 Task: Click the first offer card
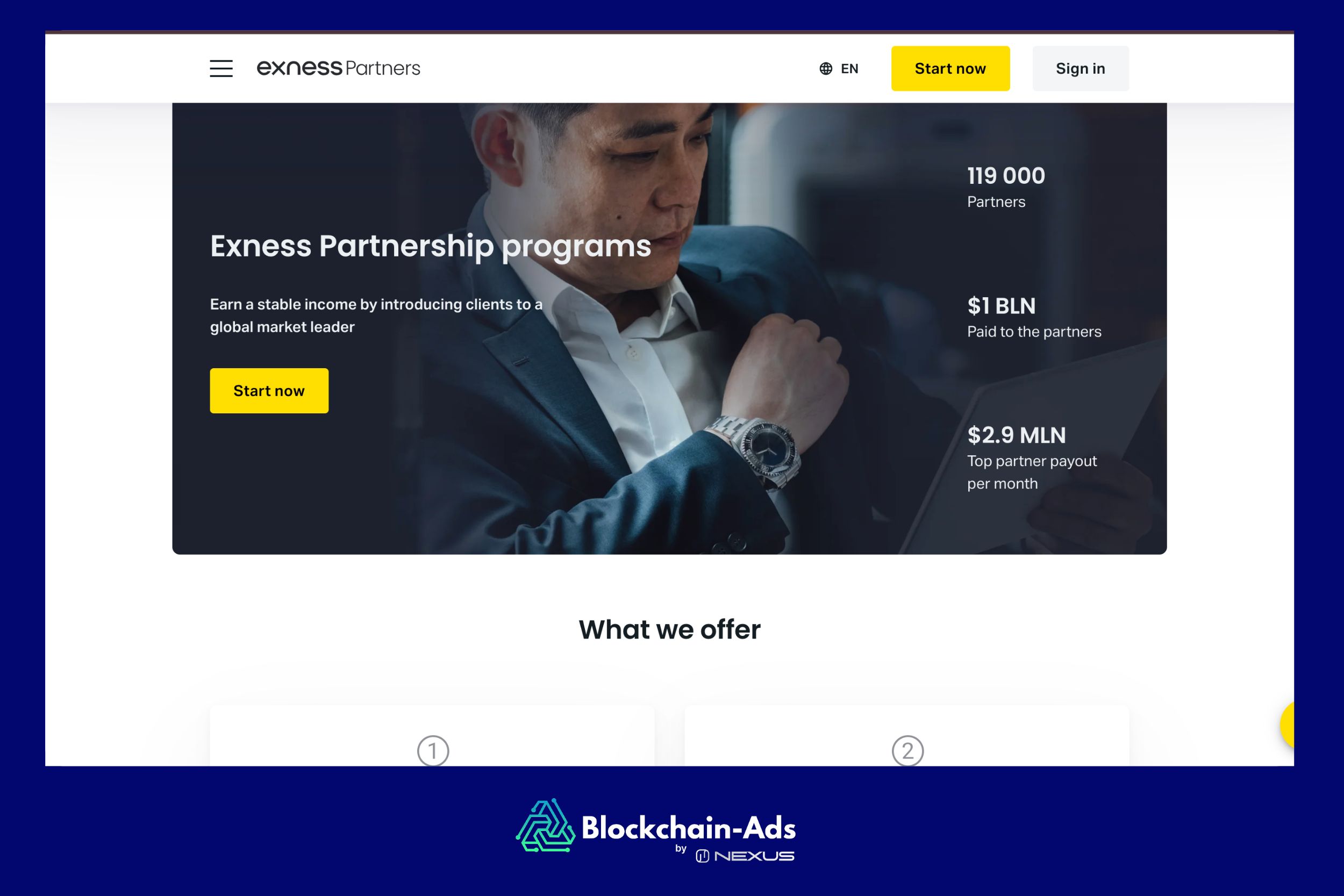pos(432,736)
